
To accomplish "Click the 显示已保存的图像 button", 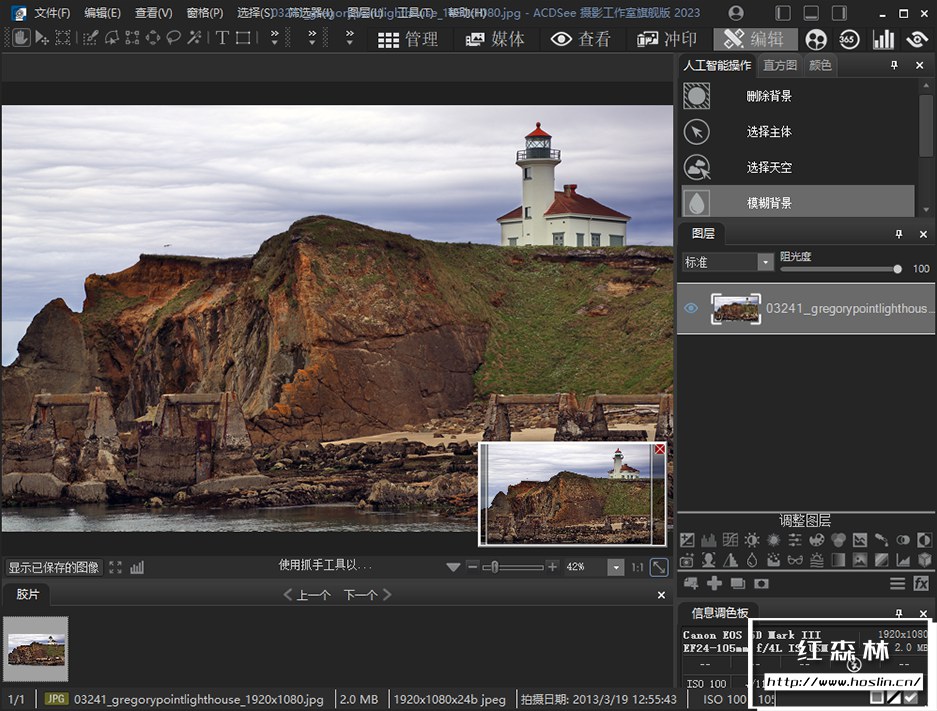I will click(54, 567).
